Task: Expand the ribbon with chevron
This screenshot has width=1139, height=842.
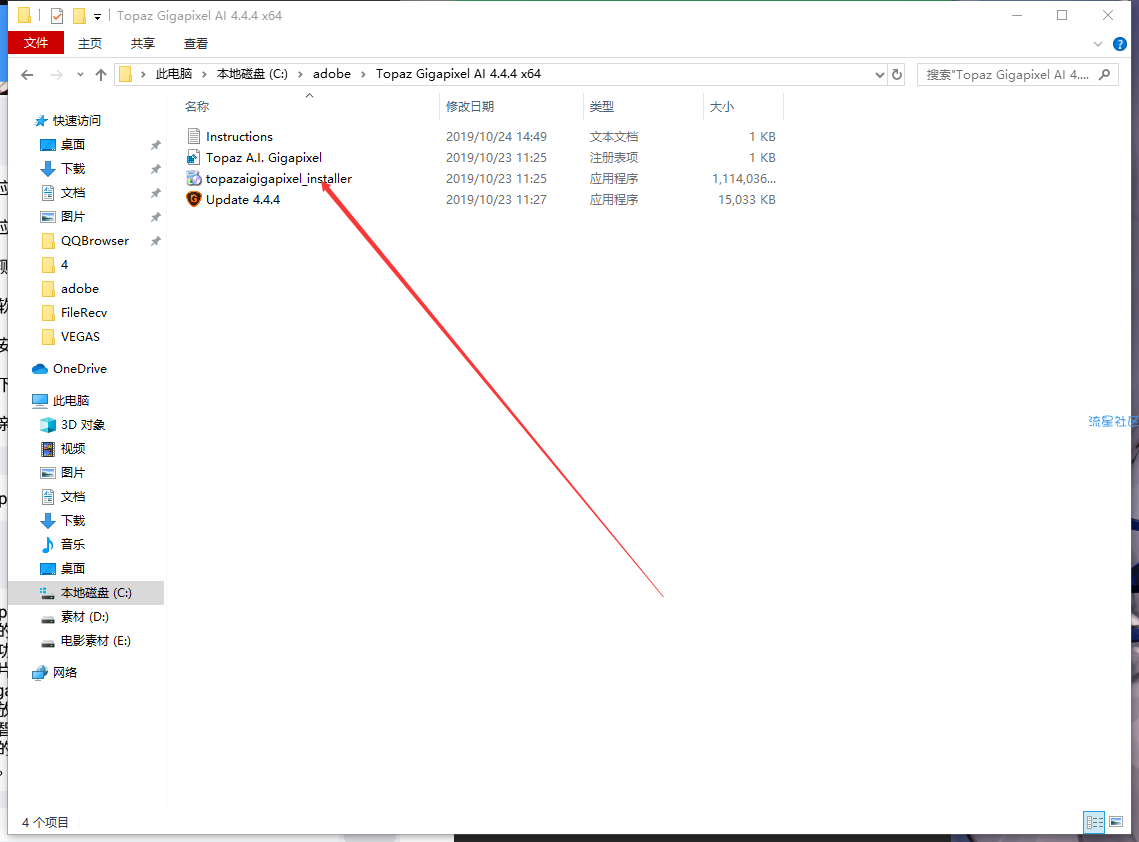Action: pyautogui.click(x=1098, y=44)
